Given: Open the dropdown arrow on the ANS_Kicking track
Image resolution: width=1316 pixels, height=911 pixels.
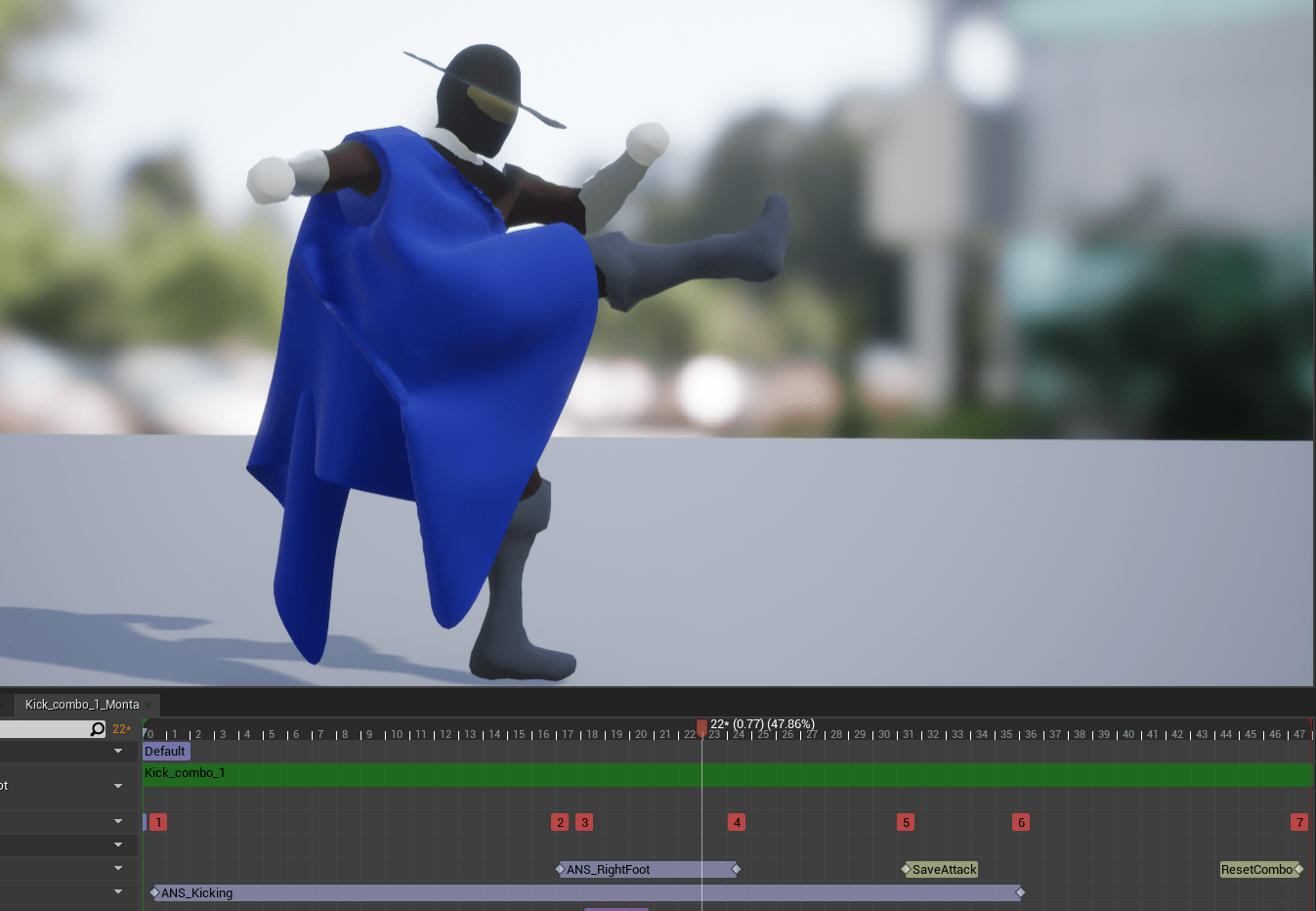Looking at the screenshot, I should pos(118,891).
